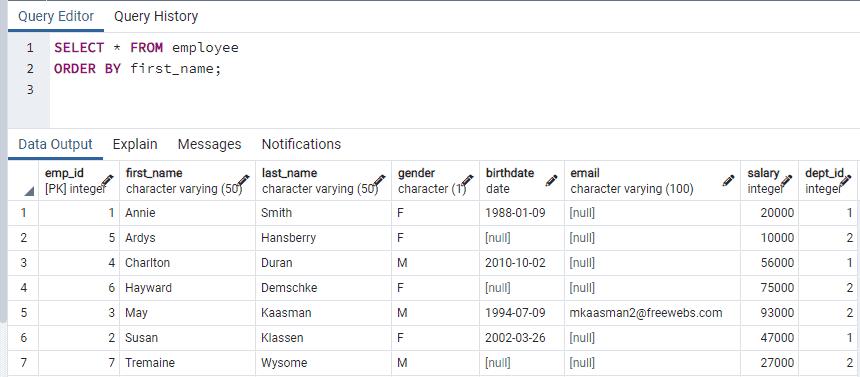Open the Explain tab
Viewport: 860px width, 377px height.
point(135,144)
